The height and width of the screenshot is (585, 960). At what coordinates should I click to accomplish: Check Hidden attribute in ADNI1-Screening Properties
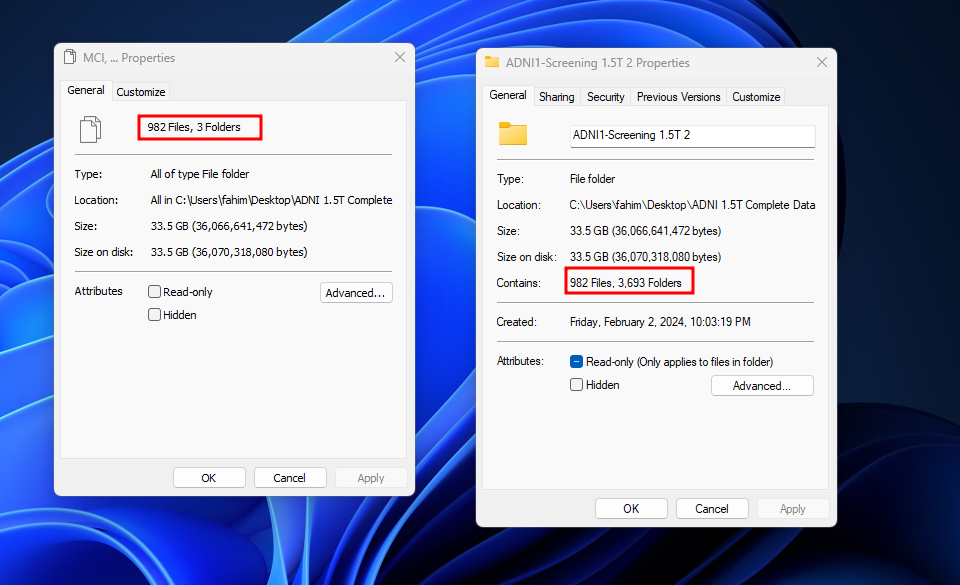click(577, 385)
